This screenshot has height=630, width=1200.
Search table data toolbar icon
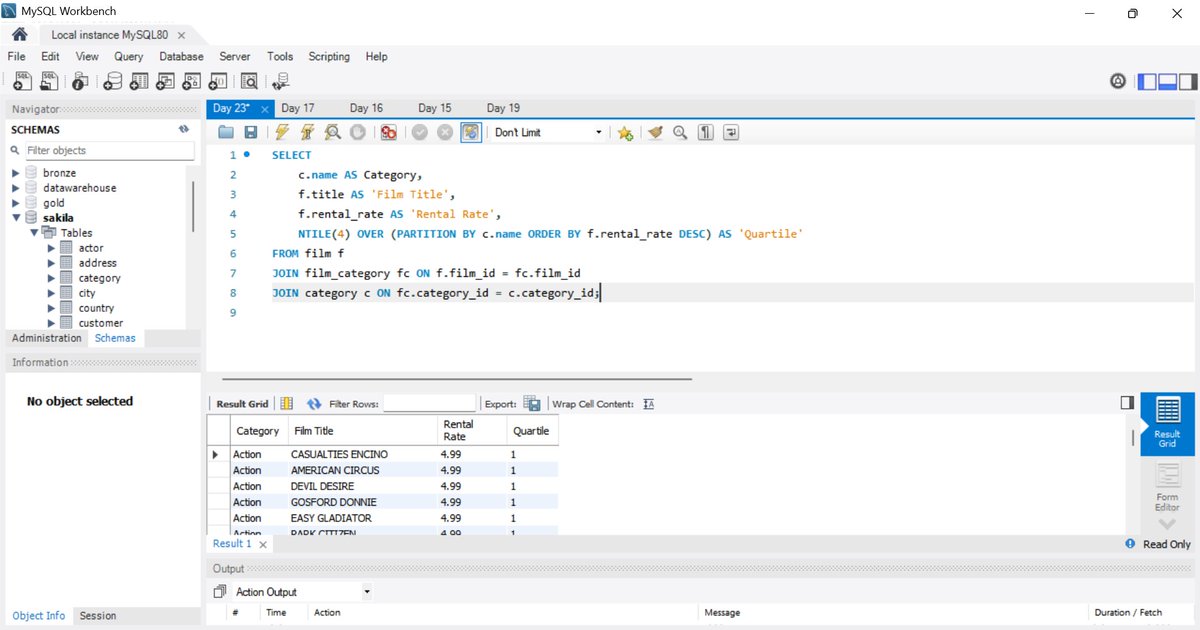coord(249,81)
